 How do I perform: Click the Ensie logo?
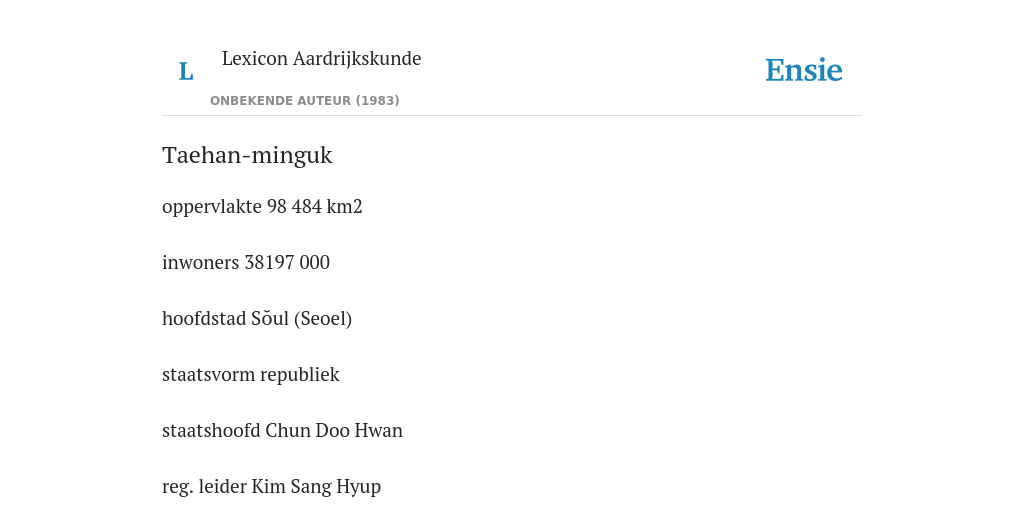pyautogui.click(x=804, y=71)
